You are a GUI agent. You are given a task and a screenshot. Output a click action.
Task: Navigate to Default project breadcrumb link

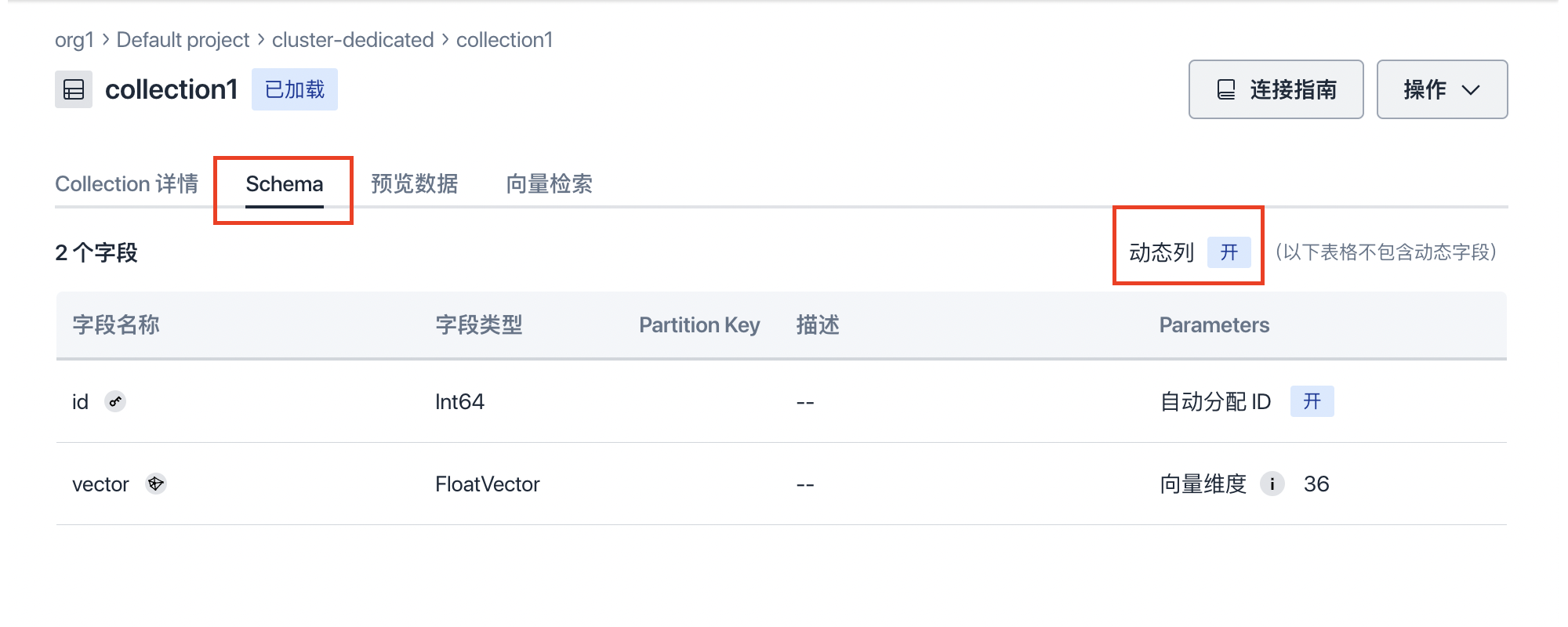coord(183,40)
